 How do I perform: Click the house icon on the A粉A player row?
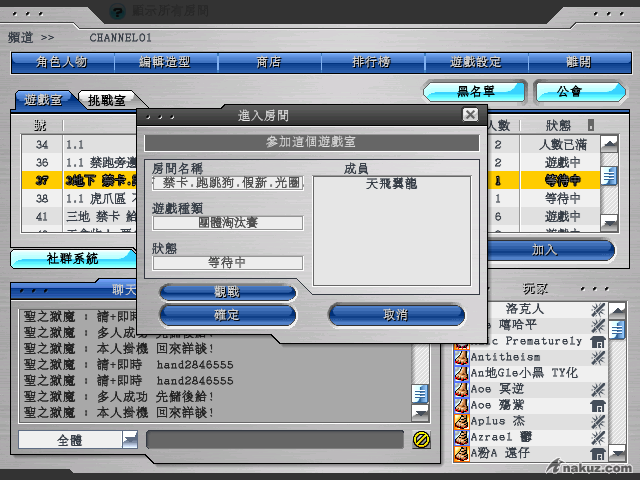click(x=598, y=453)
